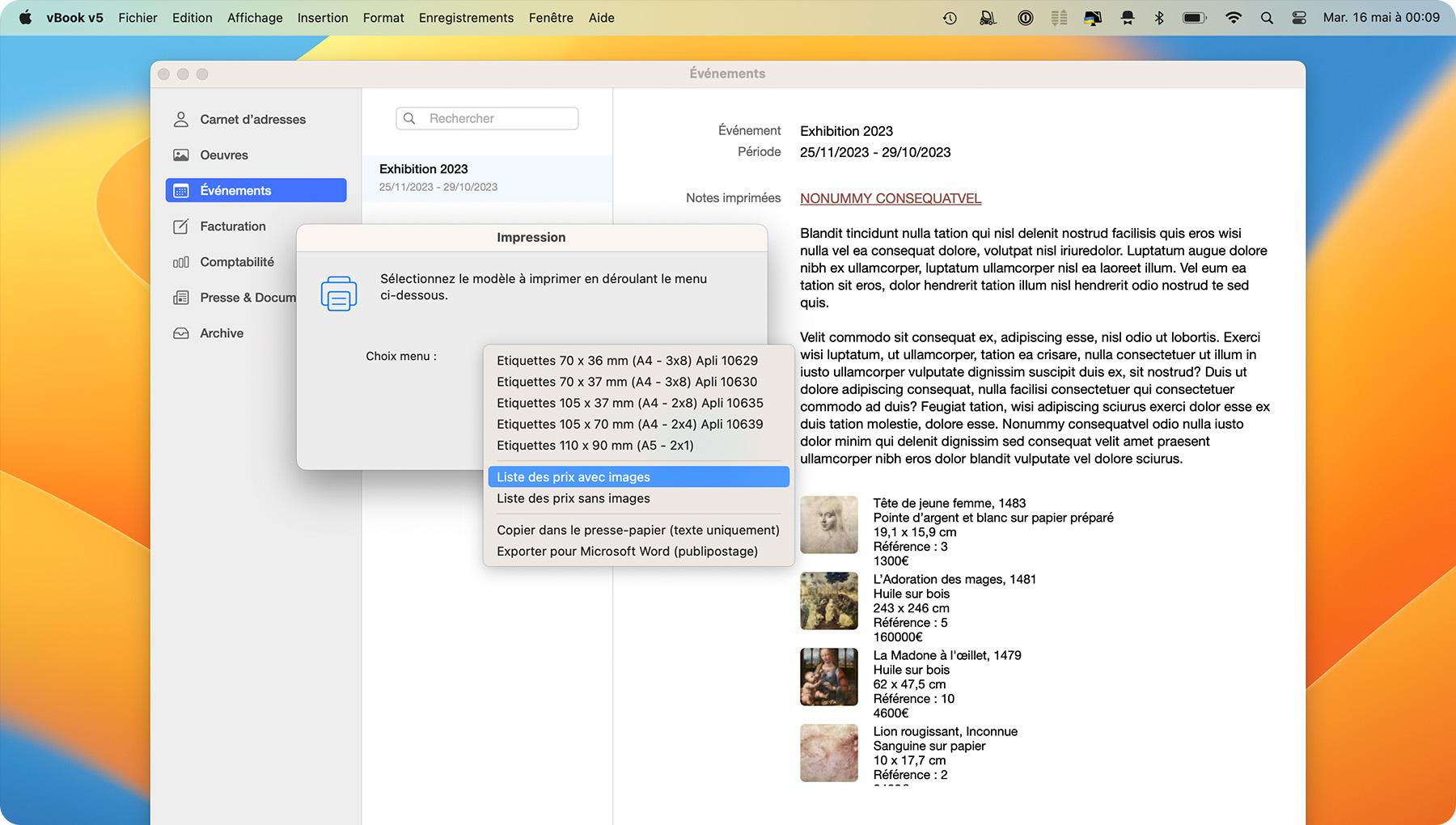Open the 1Password menu bar icon
Viewport: 1456px width, 825px height.
click(1025, 18)
